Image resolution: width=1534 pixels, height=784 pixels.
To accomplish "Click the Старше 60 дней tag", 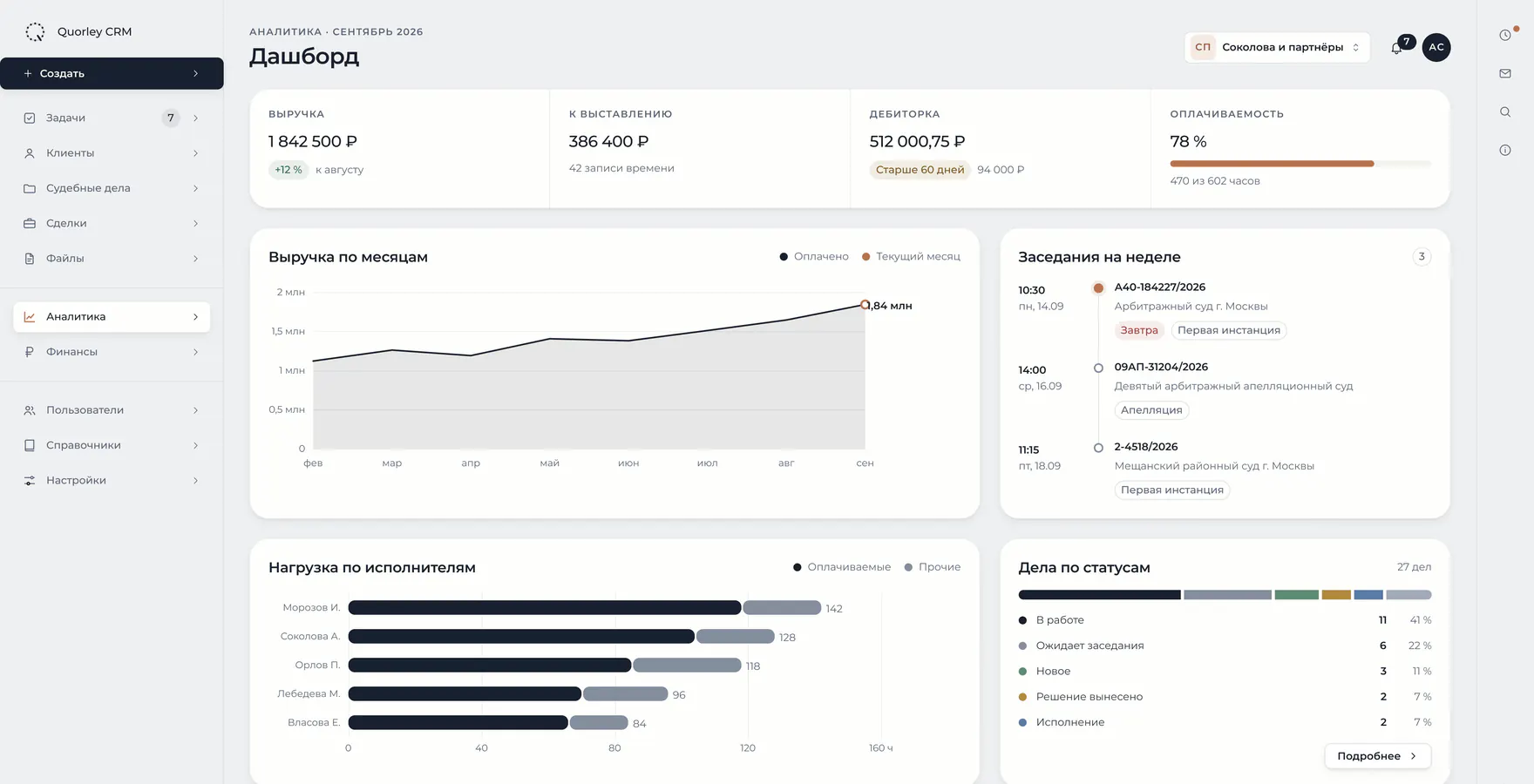I will (x=920, y=170).
